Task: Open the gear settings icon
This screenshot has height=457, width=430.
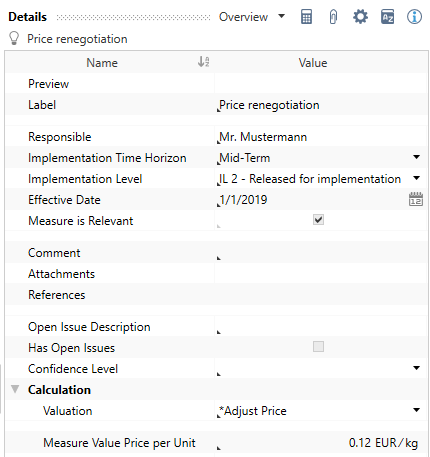Action: (360, 17)
